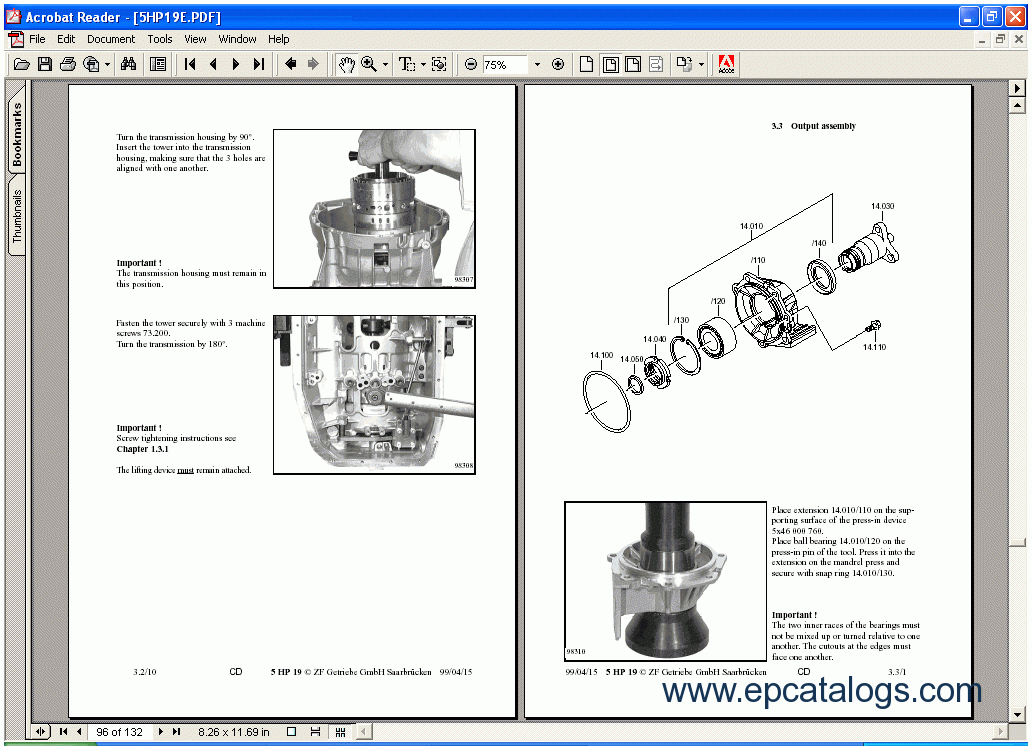Zoom out using the minus button

pyautogui.click(x=470, y=64)
